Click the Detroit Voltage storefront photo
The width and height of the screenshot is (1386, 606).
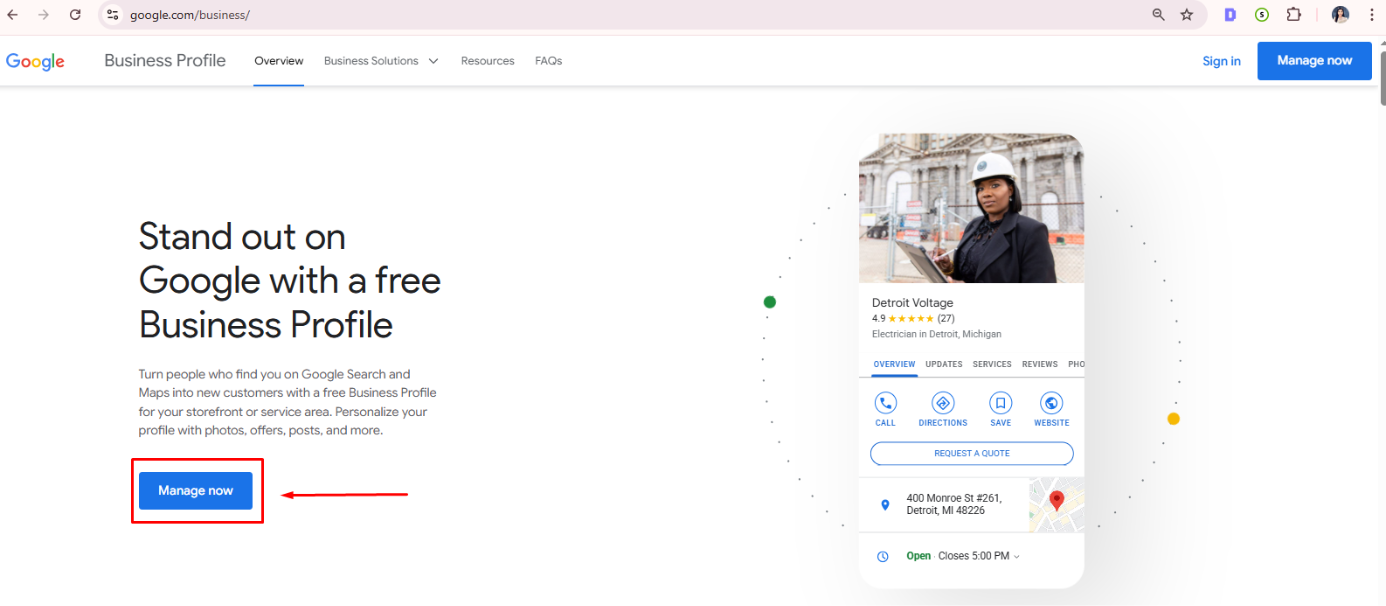971,208
